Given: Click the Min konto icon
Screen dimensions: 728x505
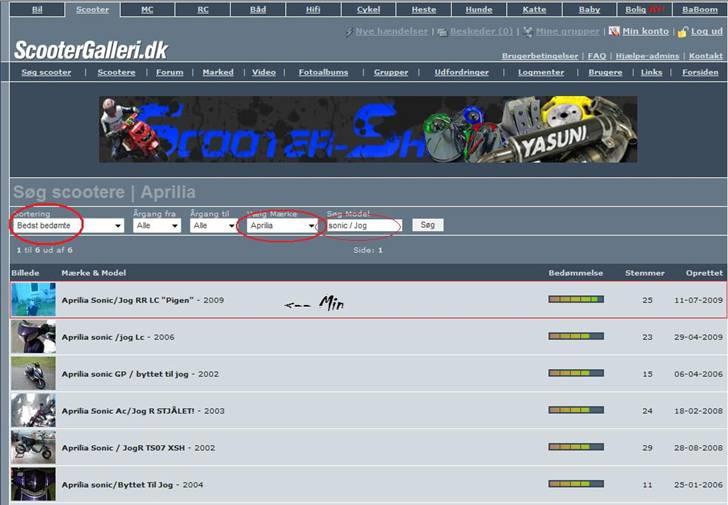Looking at the screenshot, I should coord(614,32).
